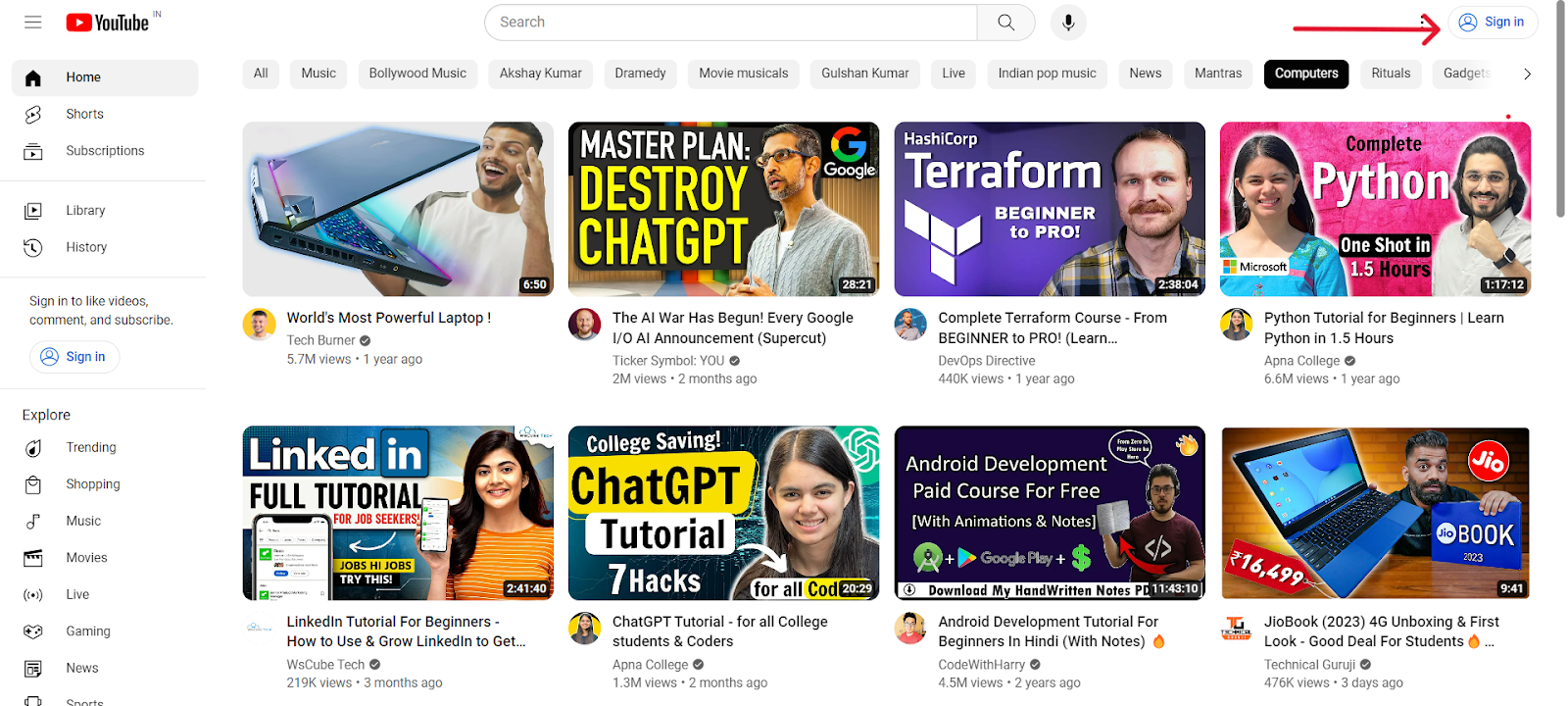Play the World's Most Powerful Laptop thumbnail

(398, 209)
